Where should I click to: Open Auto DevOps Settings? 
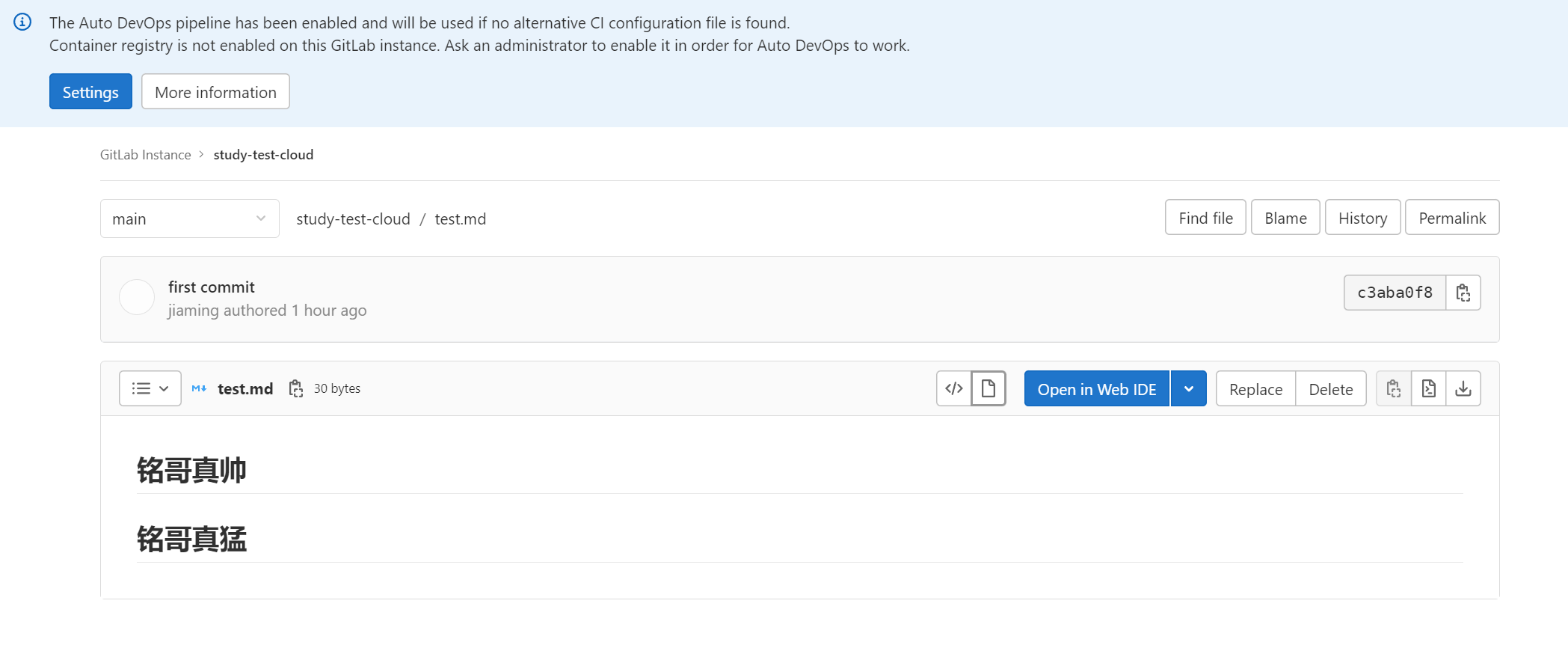point(90,91)
